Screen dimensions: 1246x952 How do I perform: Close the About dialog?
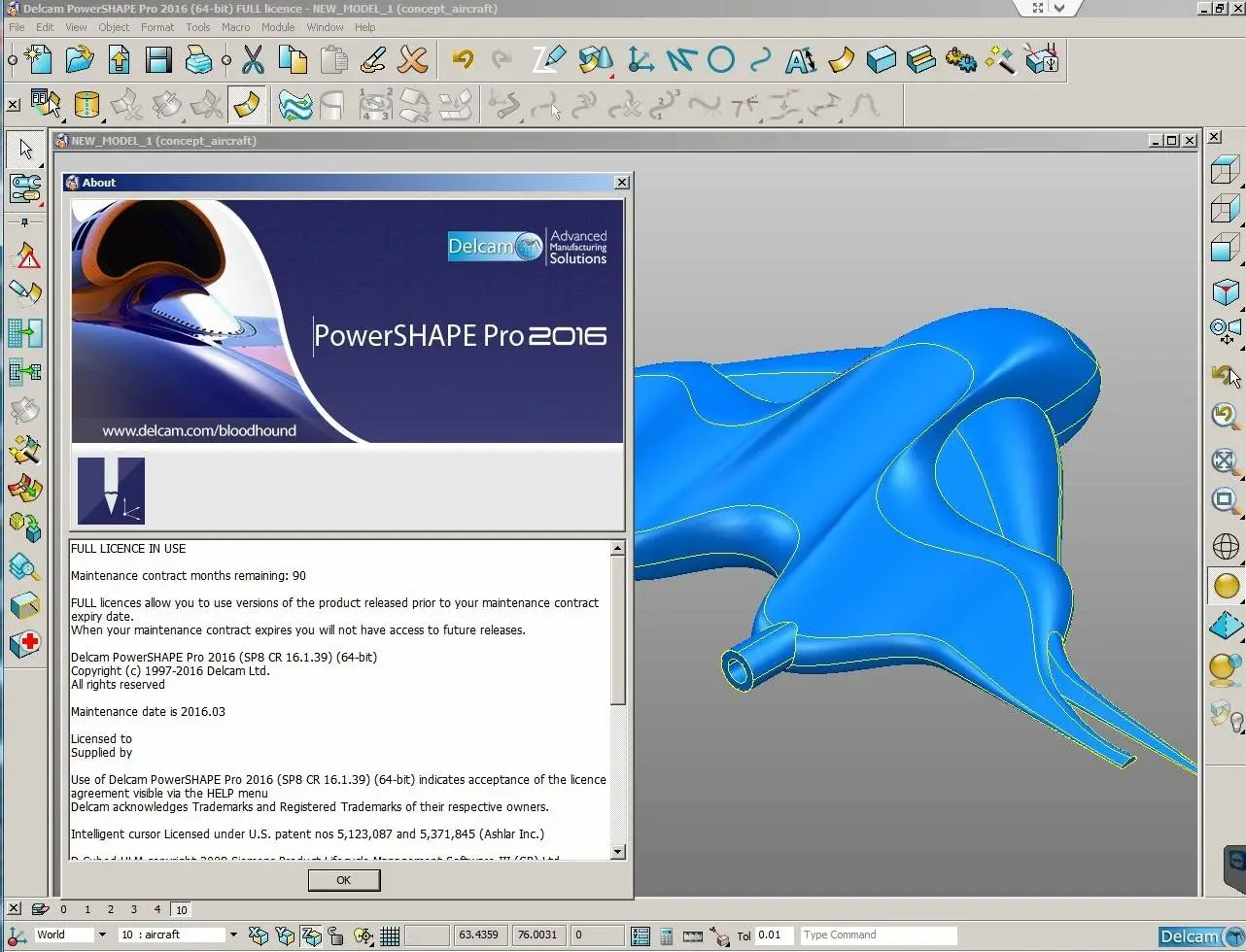621,183
